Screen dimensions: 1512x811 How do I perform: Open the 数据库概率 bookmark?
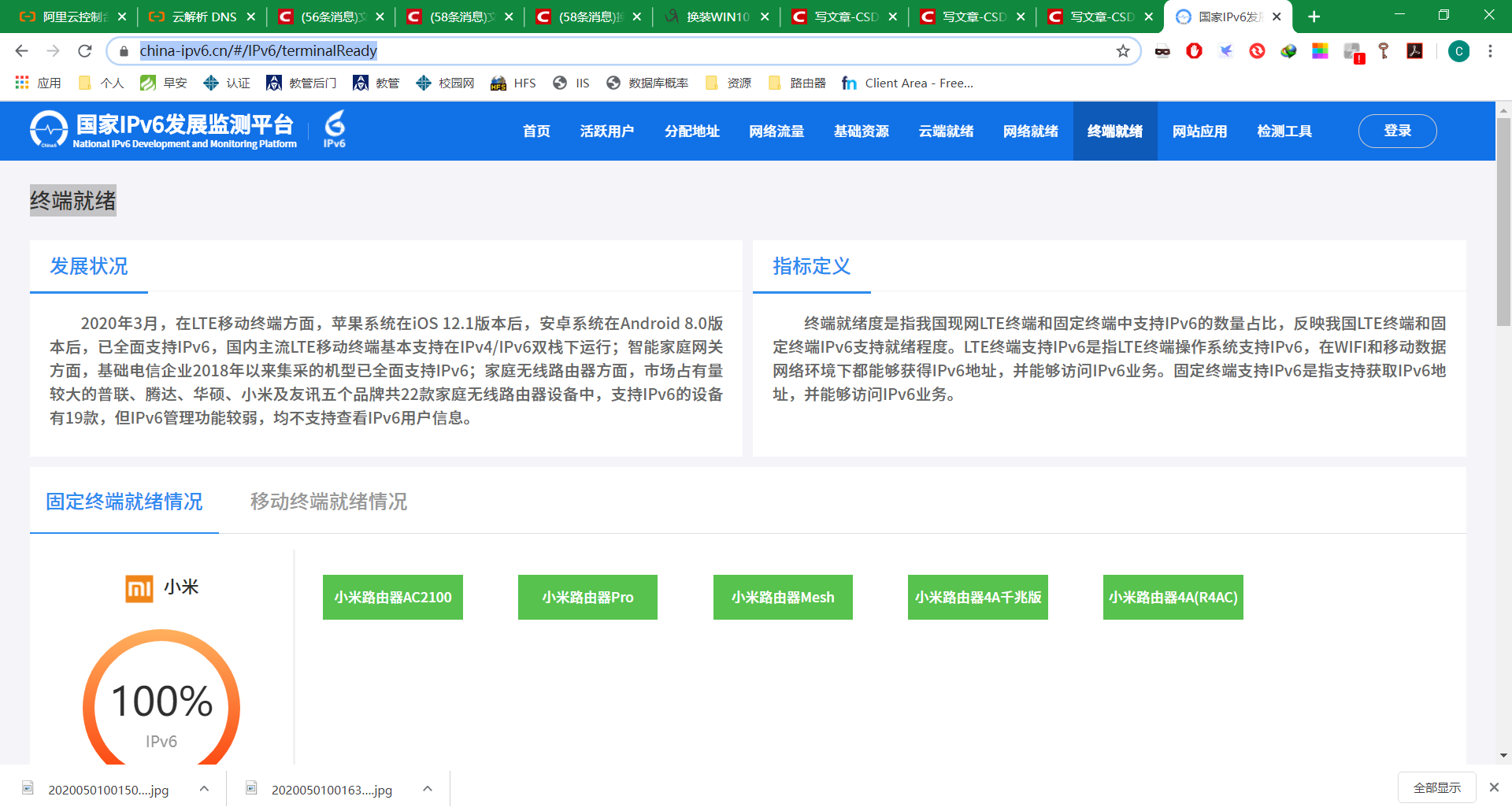coord(647,83)
